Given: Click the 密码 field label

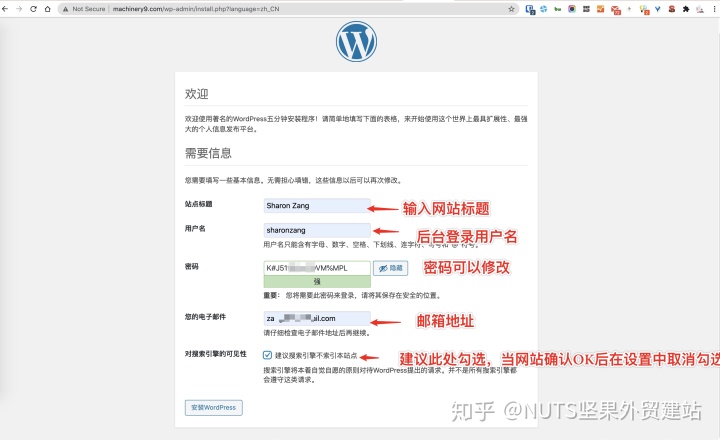Looking at the screenshot, I should [191, 266].
